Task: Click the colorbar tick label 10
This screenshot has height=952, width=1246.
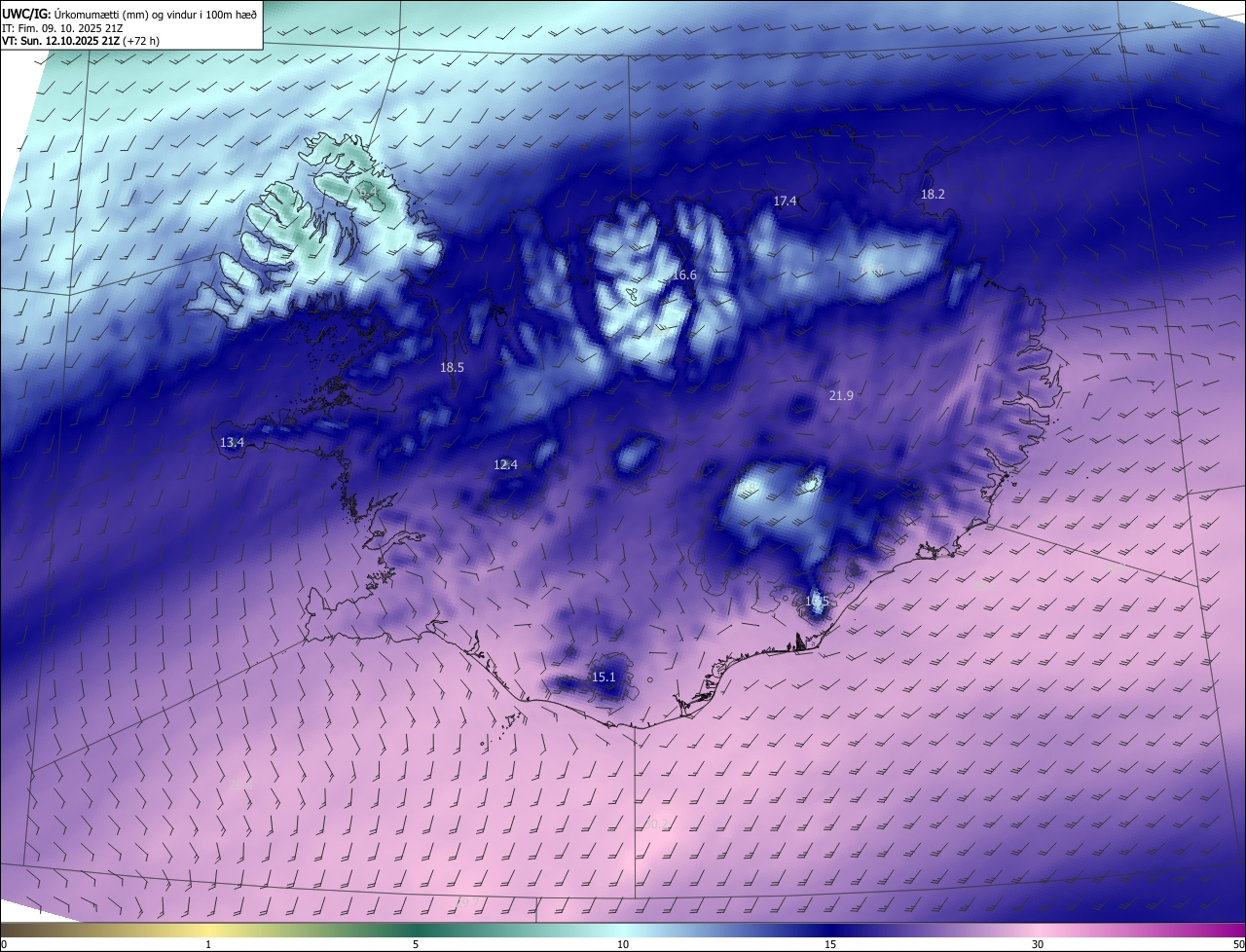Action: [623, 944]
